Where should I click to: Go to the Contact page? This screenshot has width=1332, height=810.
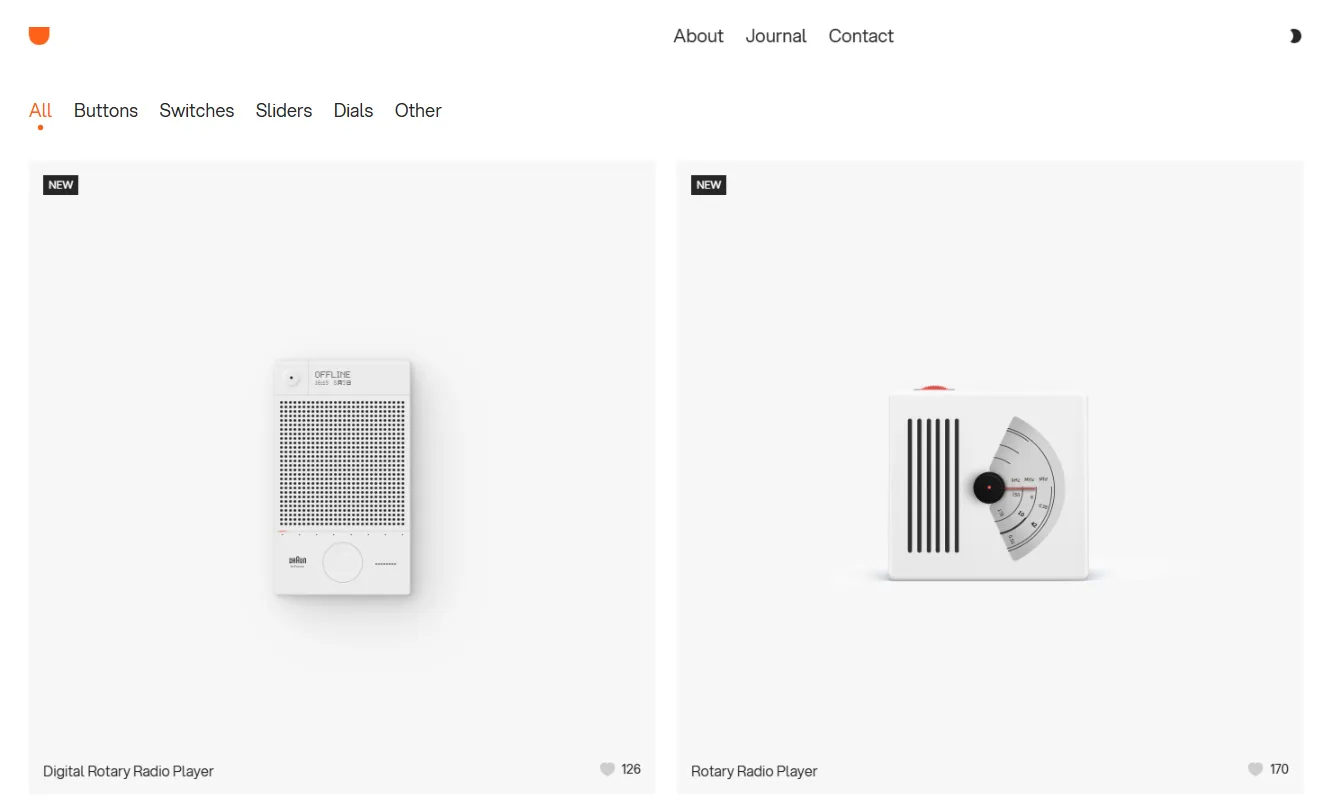pyautogui.click(x=861, y=36)
